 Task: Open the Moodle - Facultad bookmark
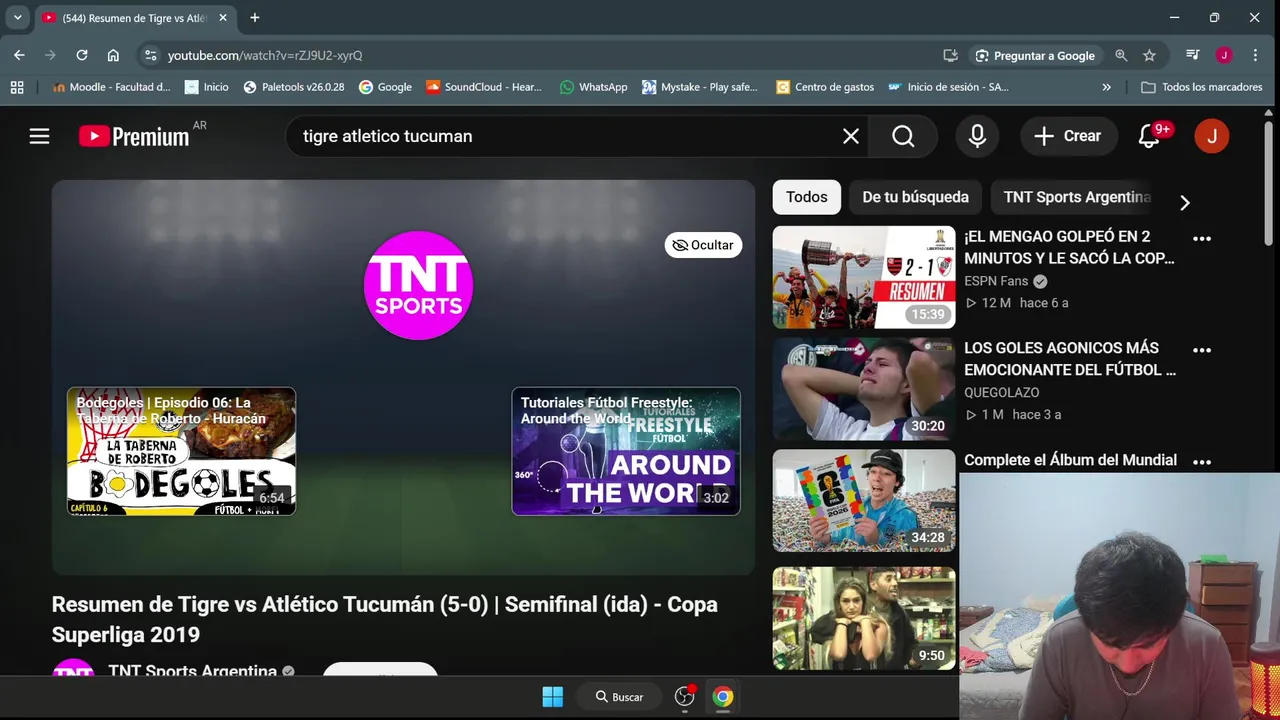tap(111, 87)
